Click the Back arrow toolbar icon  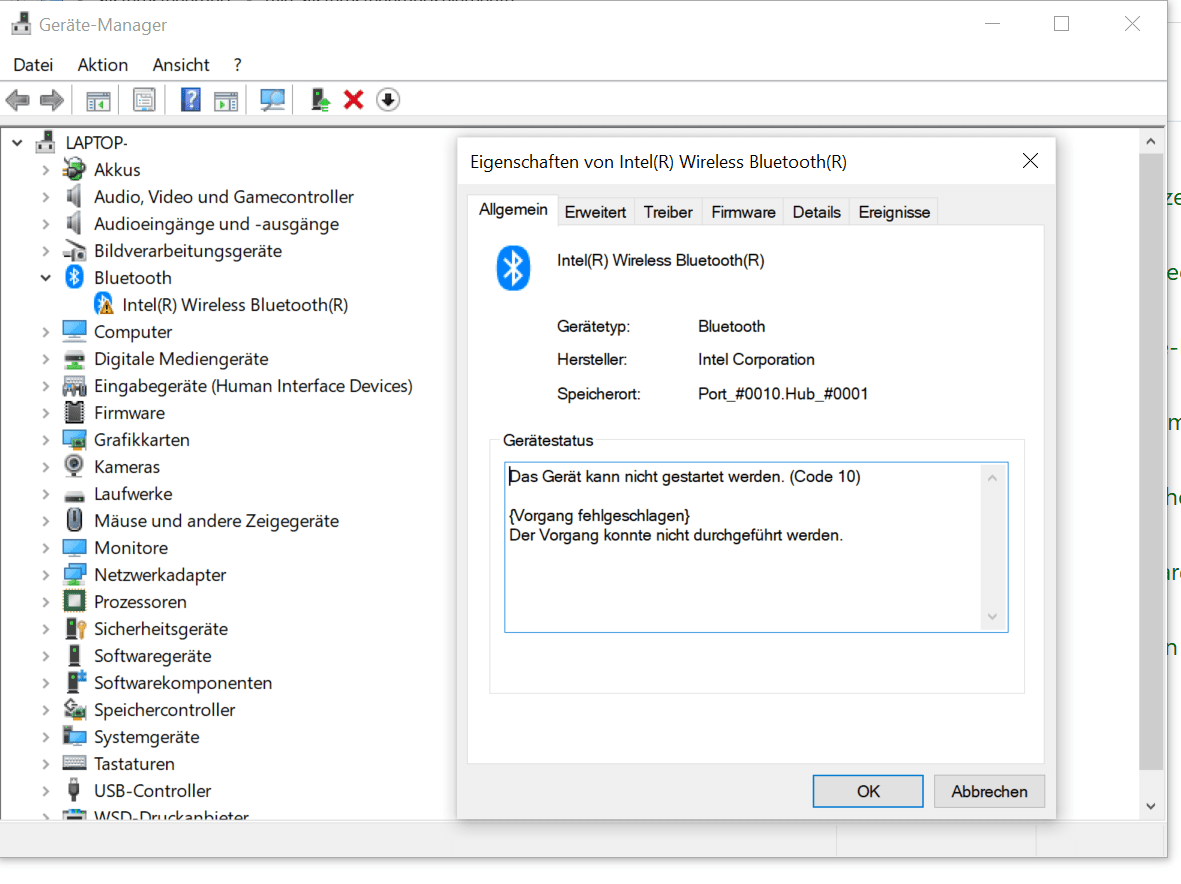coord(17,99)
